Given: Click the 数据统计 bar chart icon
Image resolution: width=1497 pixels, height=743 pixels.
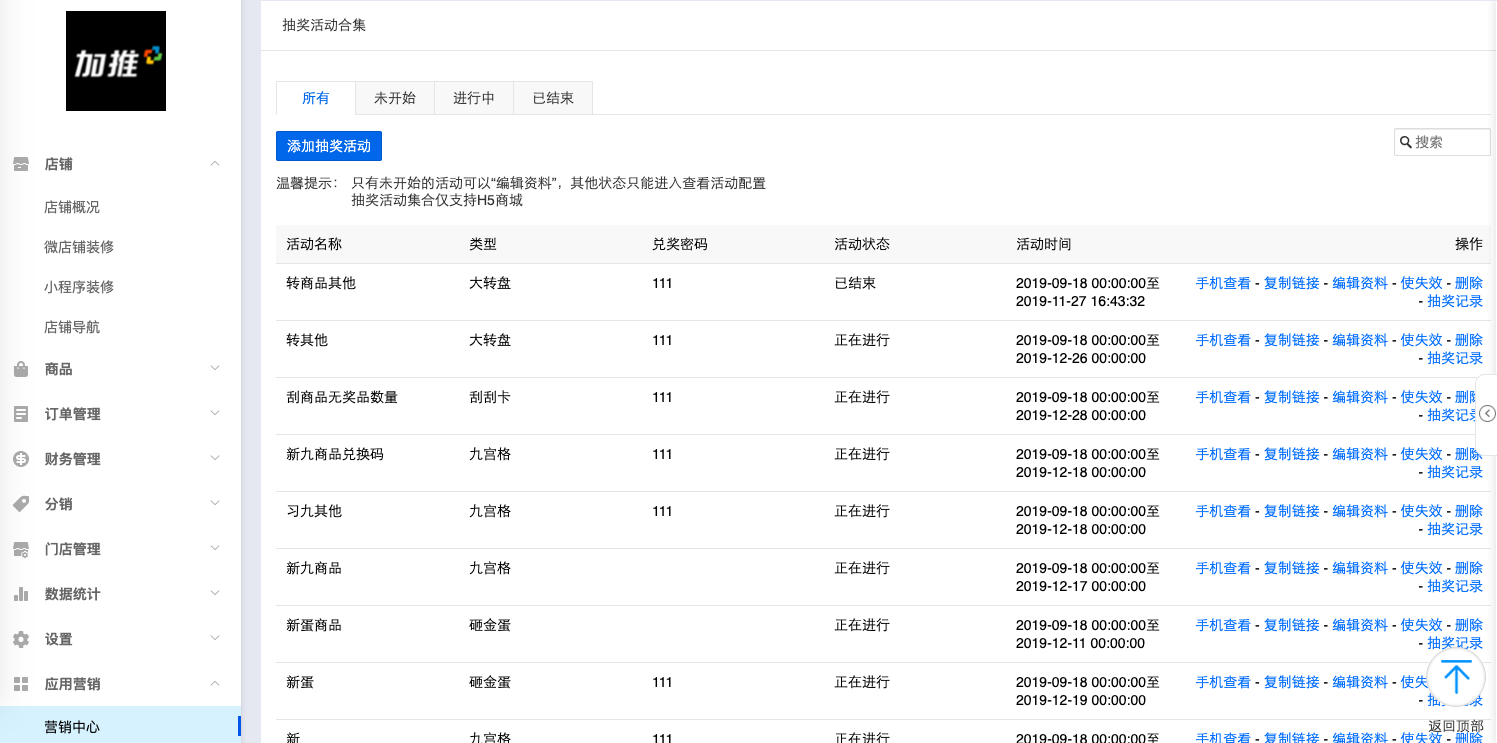Looking at the screenshot, I should 21,594.
